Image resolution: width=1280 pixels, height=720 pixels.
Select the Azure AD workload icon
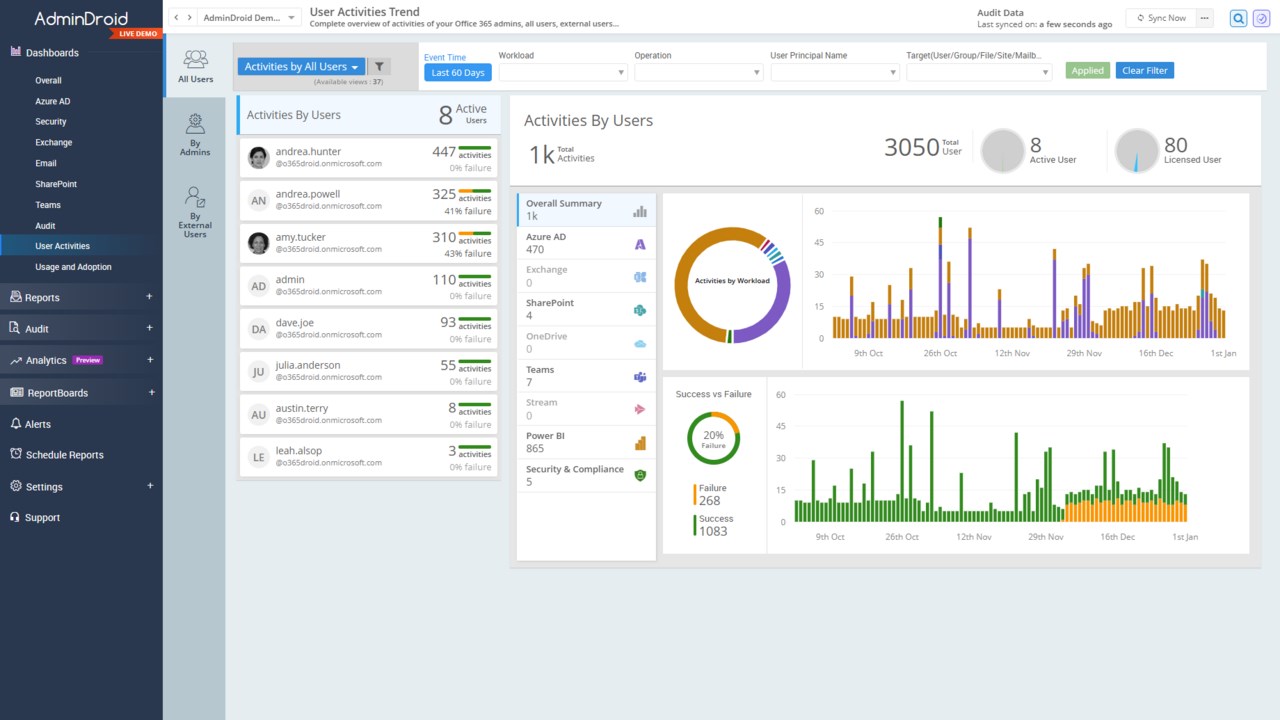[640, 243]
